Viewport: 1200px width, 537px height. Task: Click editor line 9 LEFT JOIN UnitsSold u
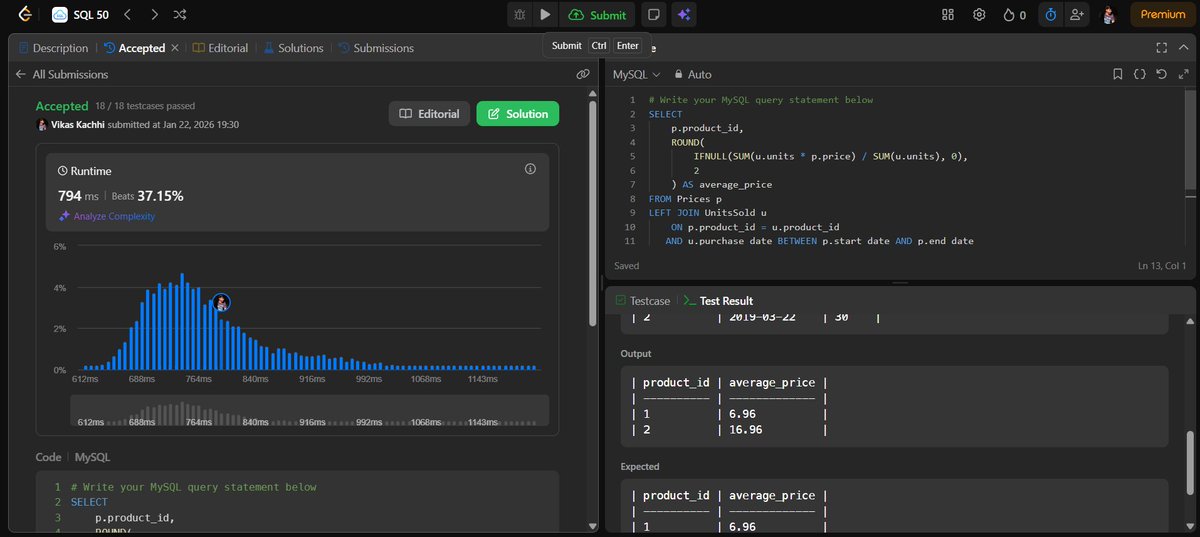[x=707, y=212]
